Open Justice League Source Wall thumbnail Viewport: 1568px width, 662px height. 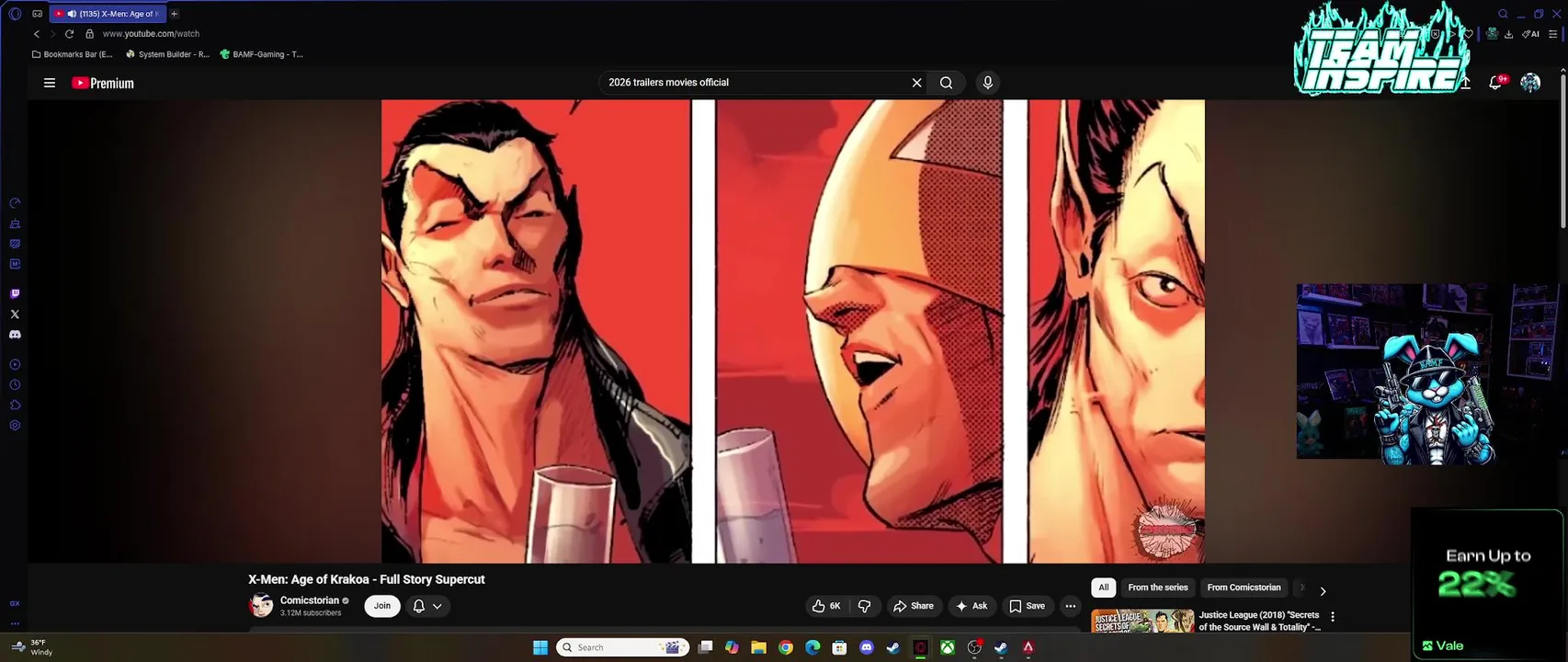click(x=1142, y=622)
